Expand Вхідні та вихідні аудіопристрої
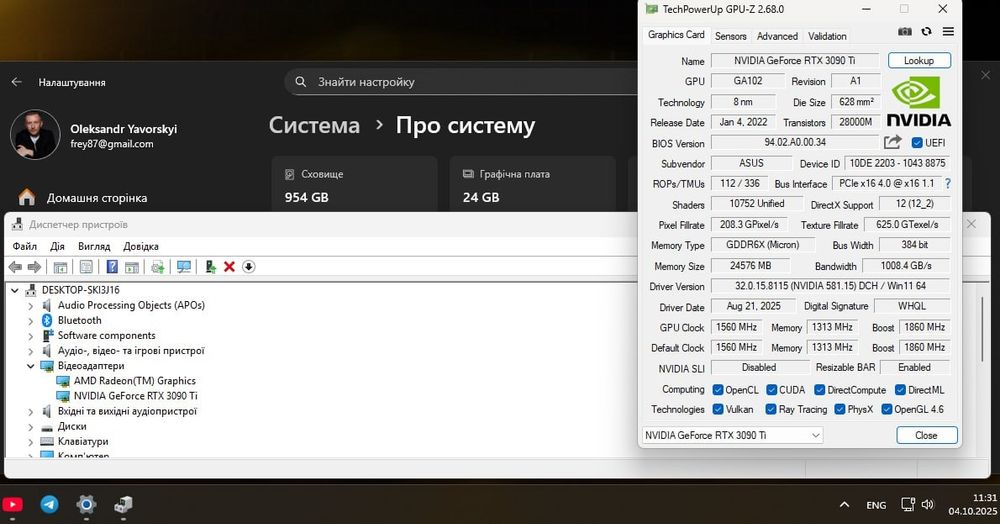Screen dimensions: 1000x524 pos(31,412)
